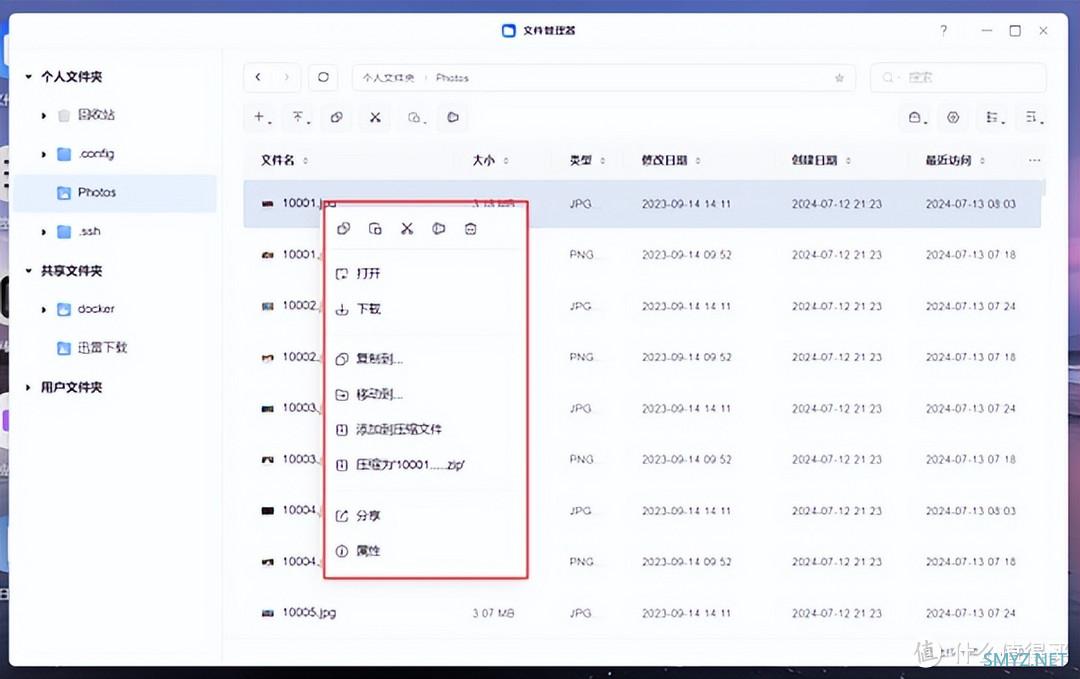Go forward with the right arrow button
The width and height of the screenshot is (1080, 679).
(287, 77)
